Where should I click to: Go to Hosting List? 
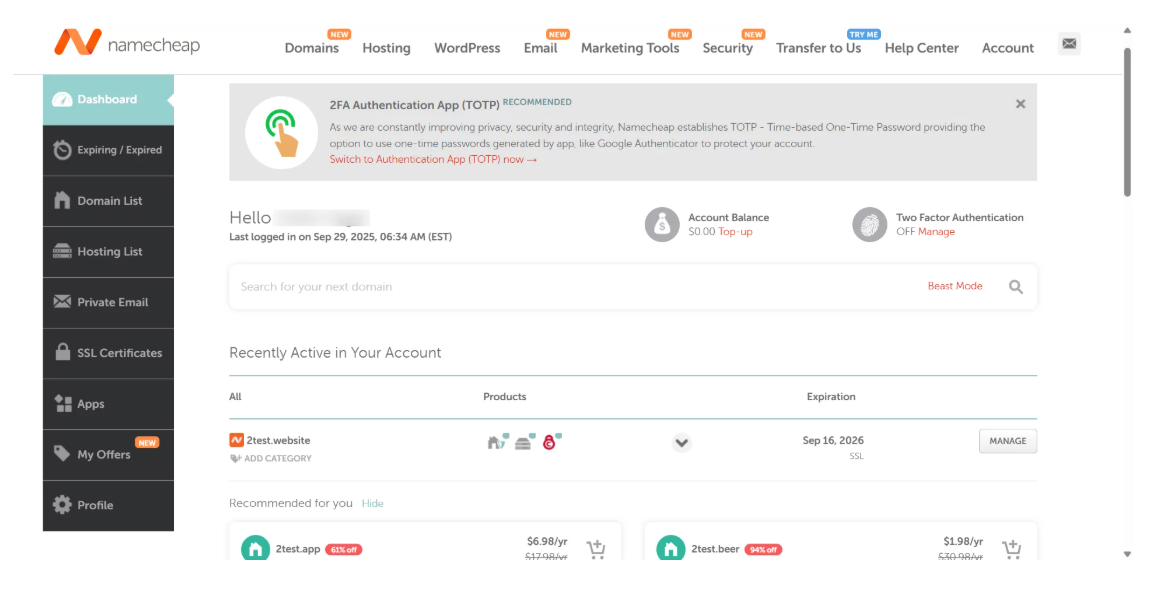[108, 251]
